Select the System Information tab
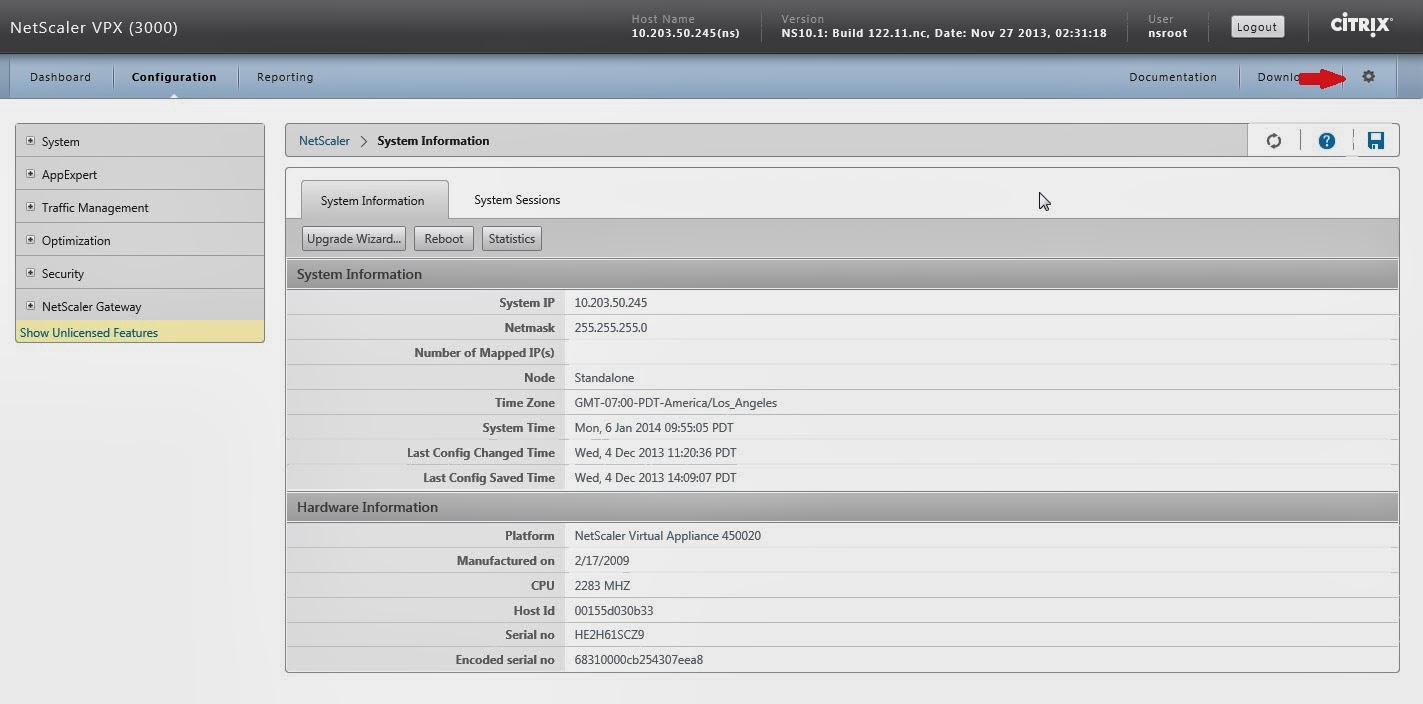 coord(373,200)
